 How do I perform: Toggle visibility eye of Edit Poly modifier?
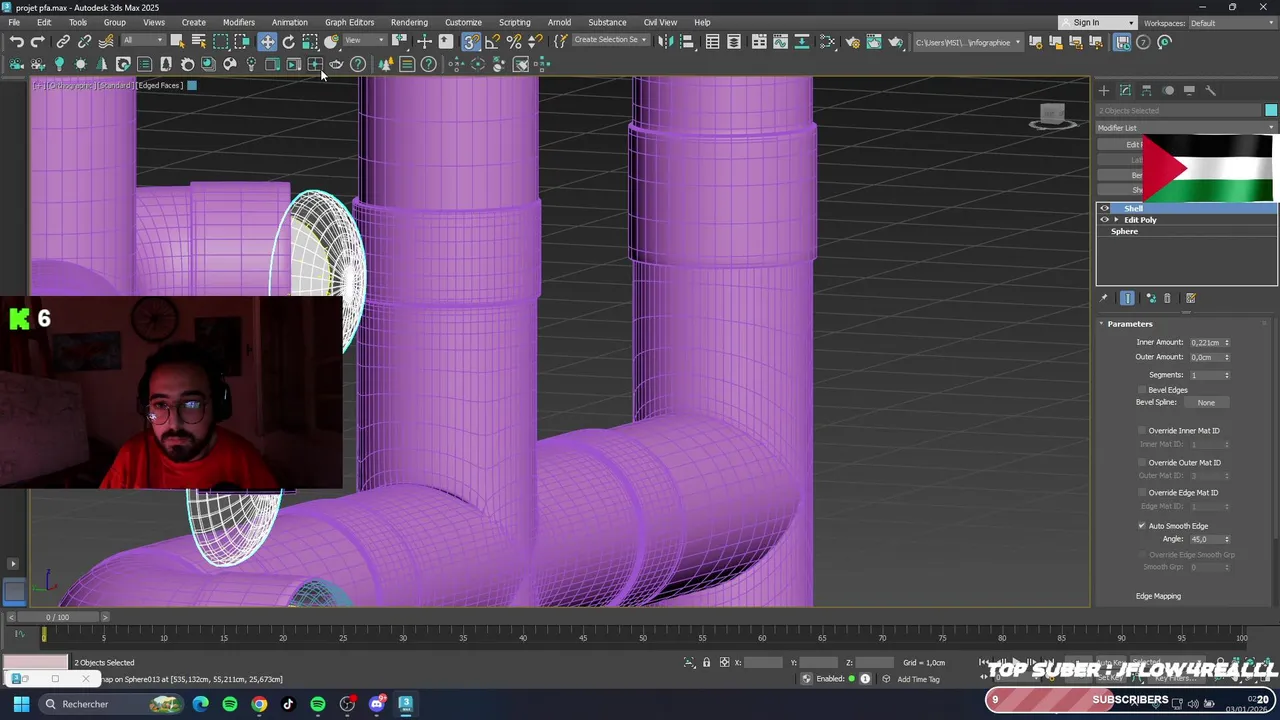tap(1105, 220)
